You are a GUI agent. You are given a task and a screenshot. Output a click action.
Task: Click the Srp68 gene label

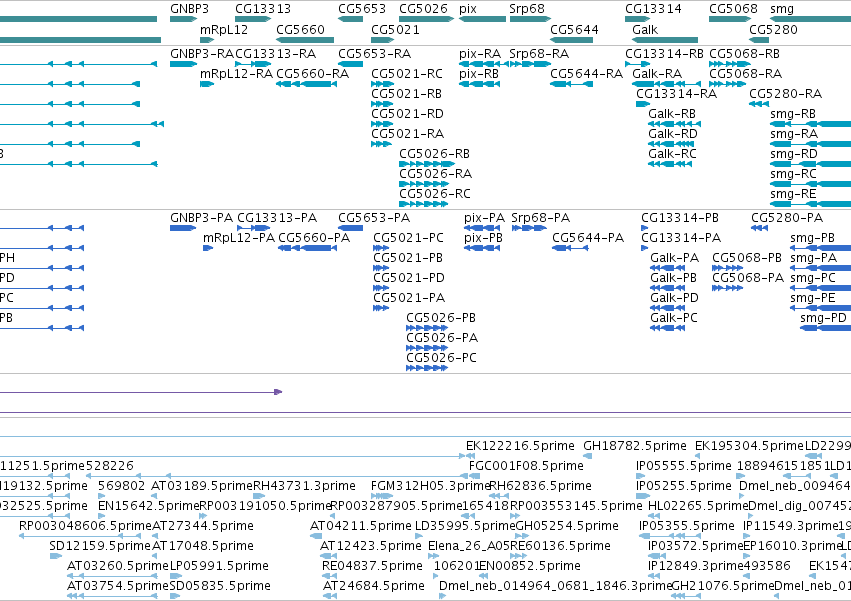coord(526,9)
